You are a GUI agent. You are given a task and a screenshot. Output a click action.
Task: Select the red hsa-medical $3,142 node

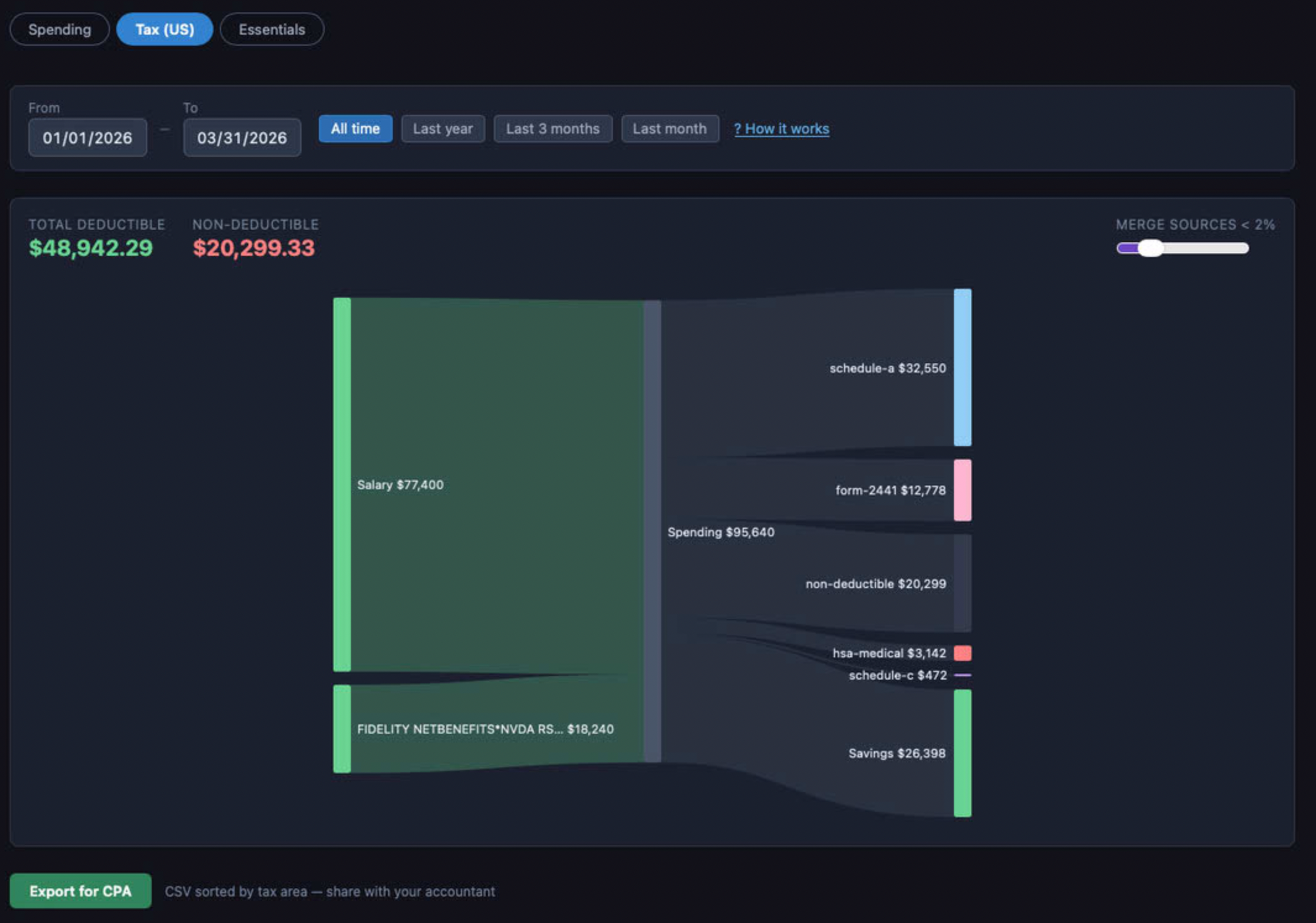click(x=963, y=653)
